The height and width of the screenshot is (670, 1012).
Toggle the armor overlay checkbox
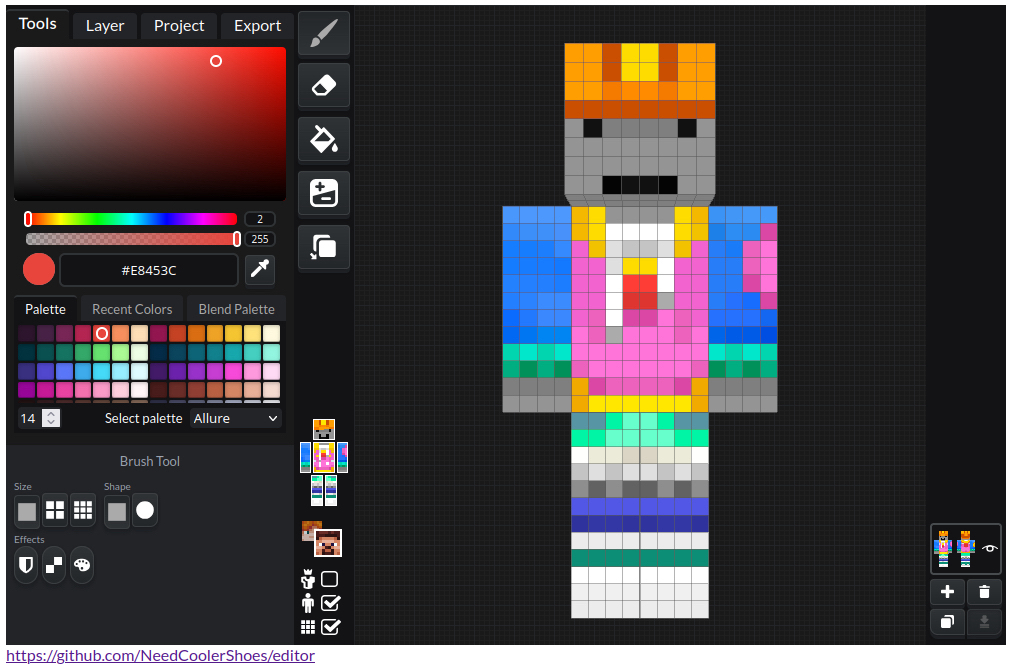point(330,579)
